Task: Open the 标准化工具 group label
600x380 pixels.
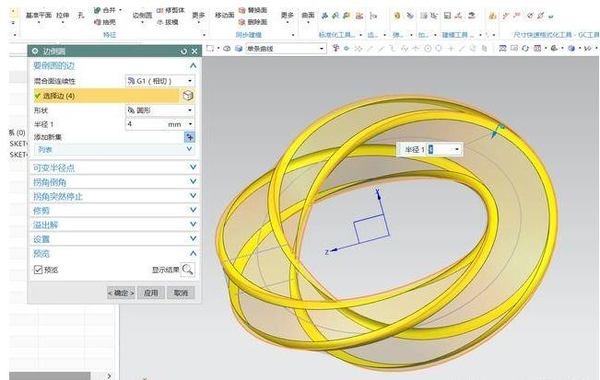Action: 337,35
